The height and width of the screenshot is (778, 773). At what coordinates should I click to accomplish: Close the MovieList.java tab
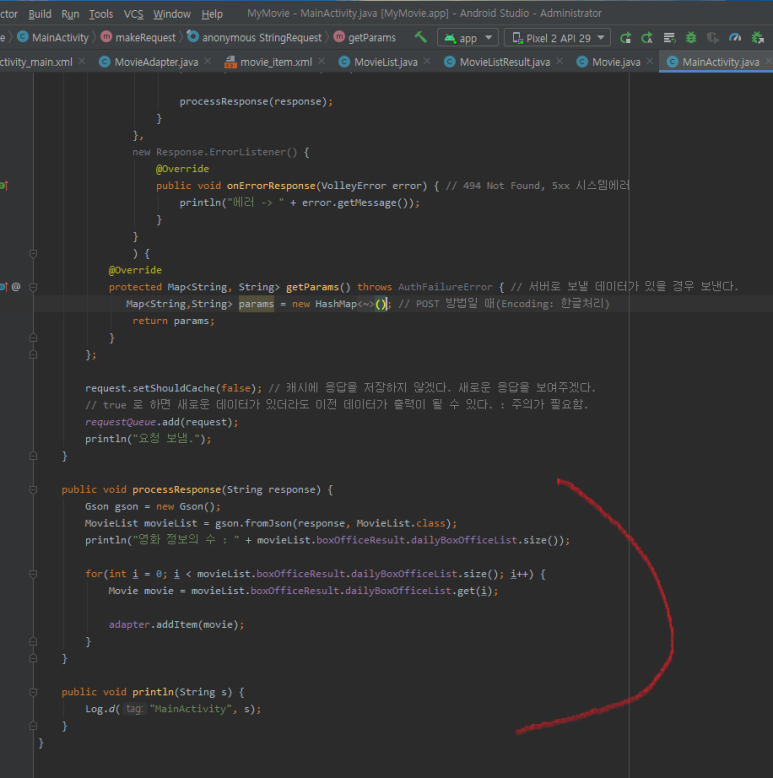pos(427,61)
